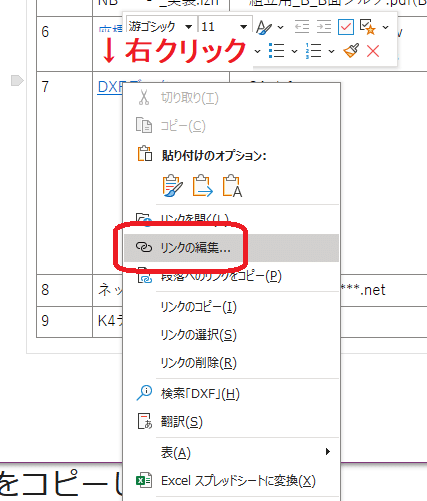
Task: Click the Excel スプレッドシートに変換 icon
Action: pos(144,481)
